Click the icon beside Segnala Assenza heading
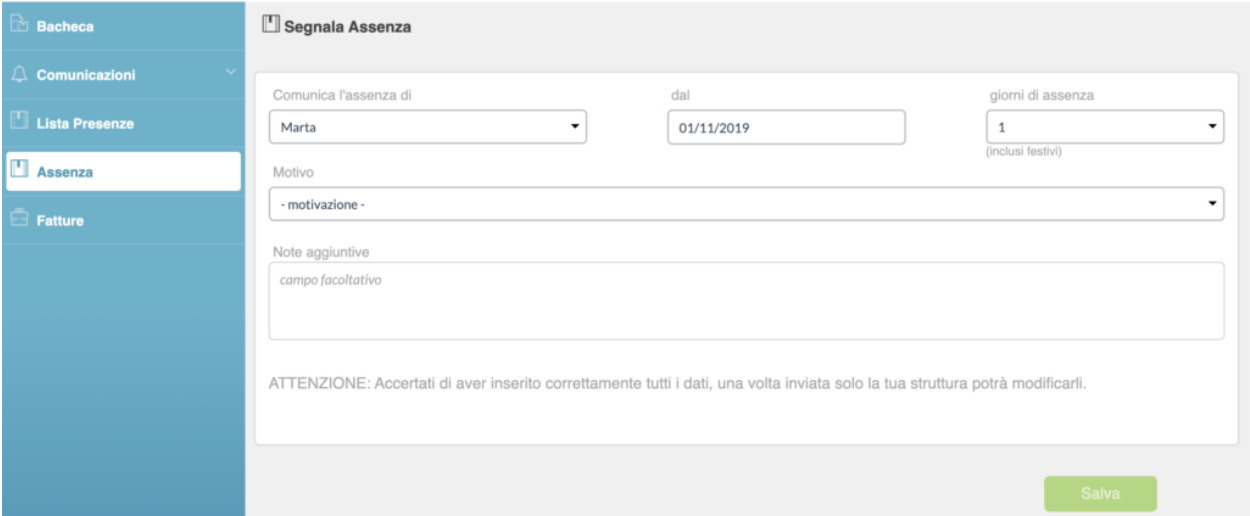The height and width of the screenshot is (516, 1250). 267,25
